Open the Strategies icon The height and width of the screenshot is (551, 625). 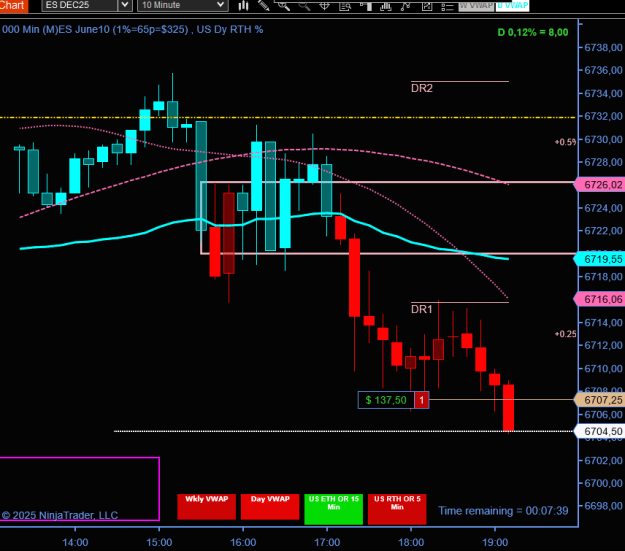coord(406,6)
